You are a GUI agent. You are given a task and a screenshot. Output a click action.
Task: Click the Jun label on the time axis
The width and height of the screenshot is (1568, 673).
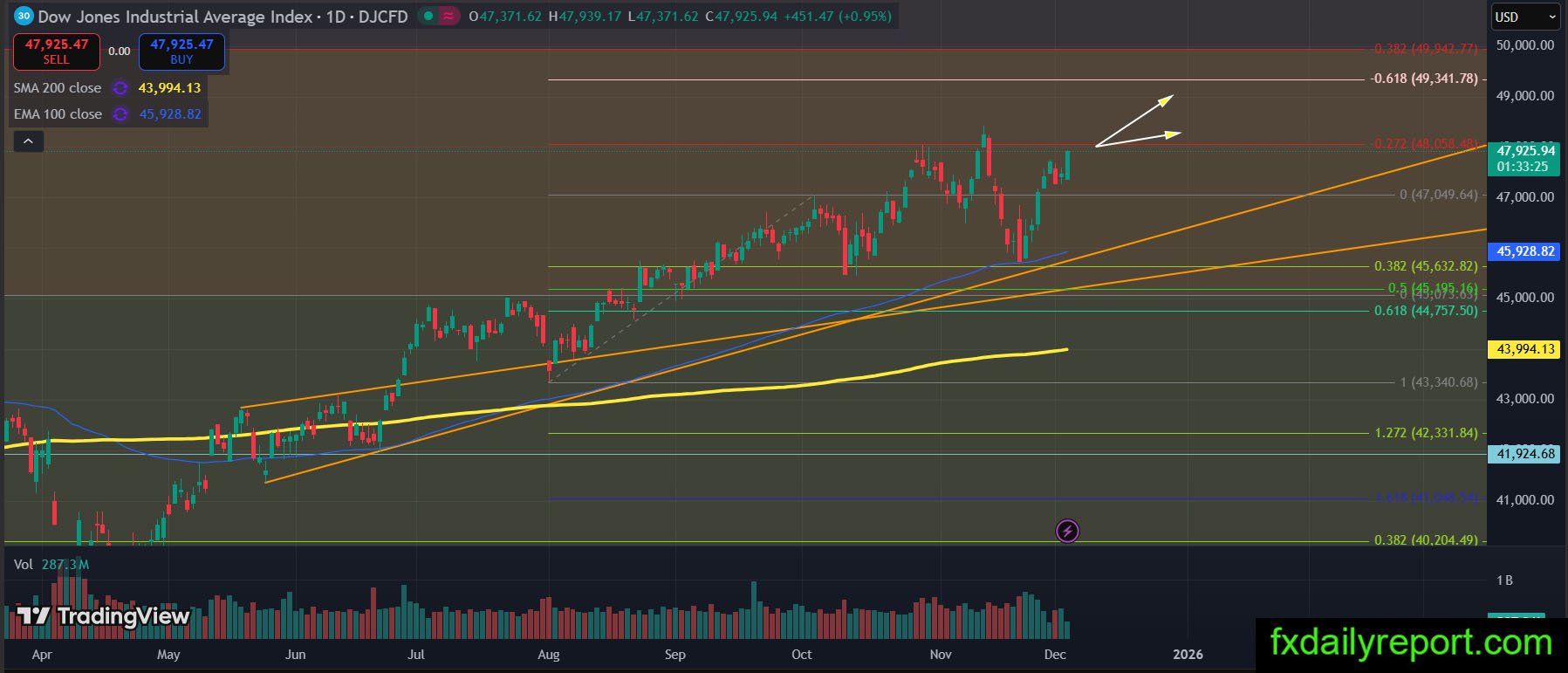(296, 655)
